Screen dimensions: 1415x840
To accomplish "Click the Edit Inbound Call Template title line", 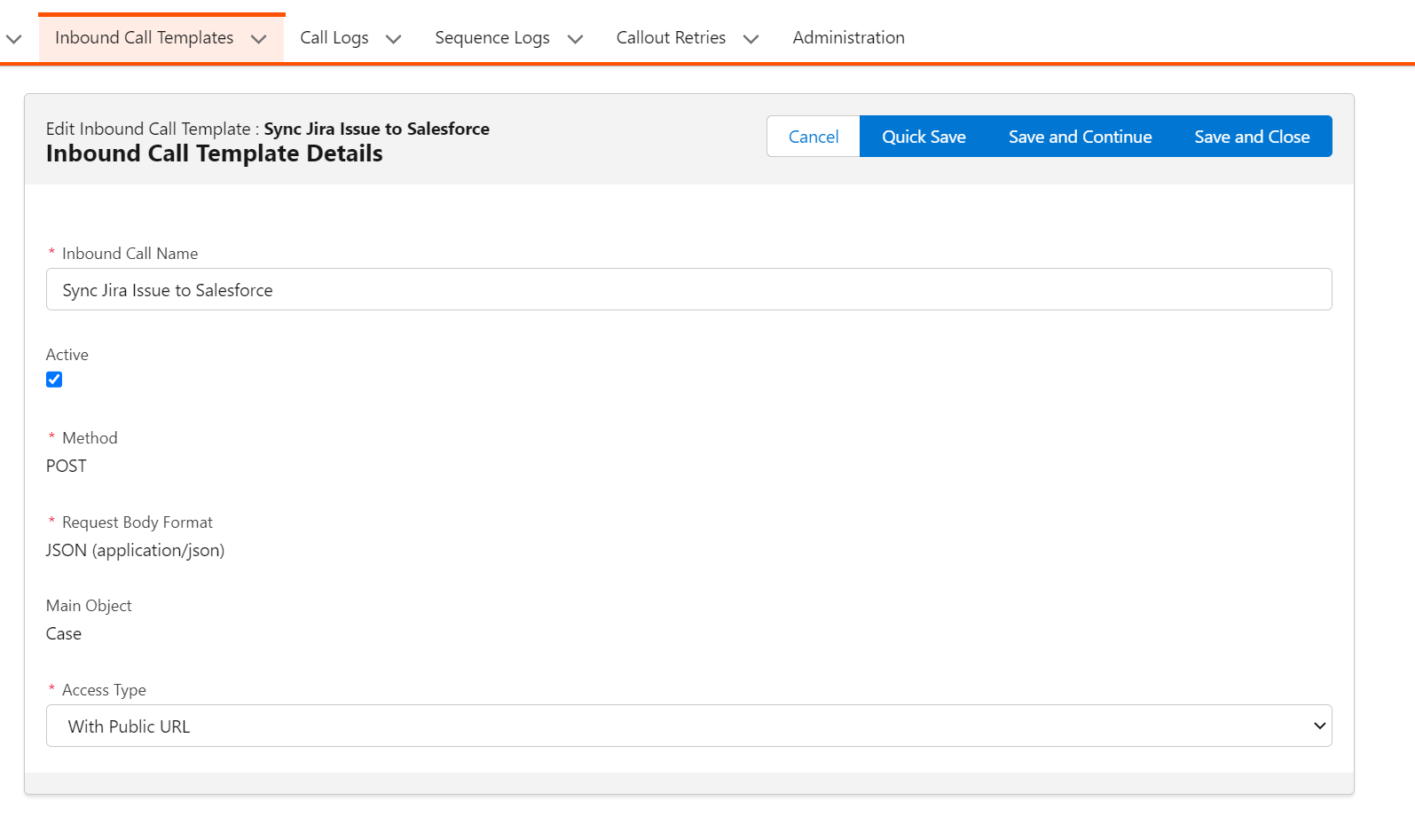I will click(267, 129).
